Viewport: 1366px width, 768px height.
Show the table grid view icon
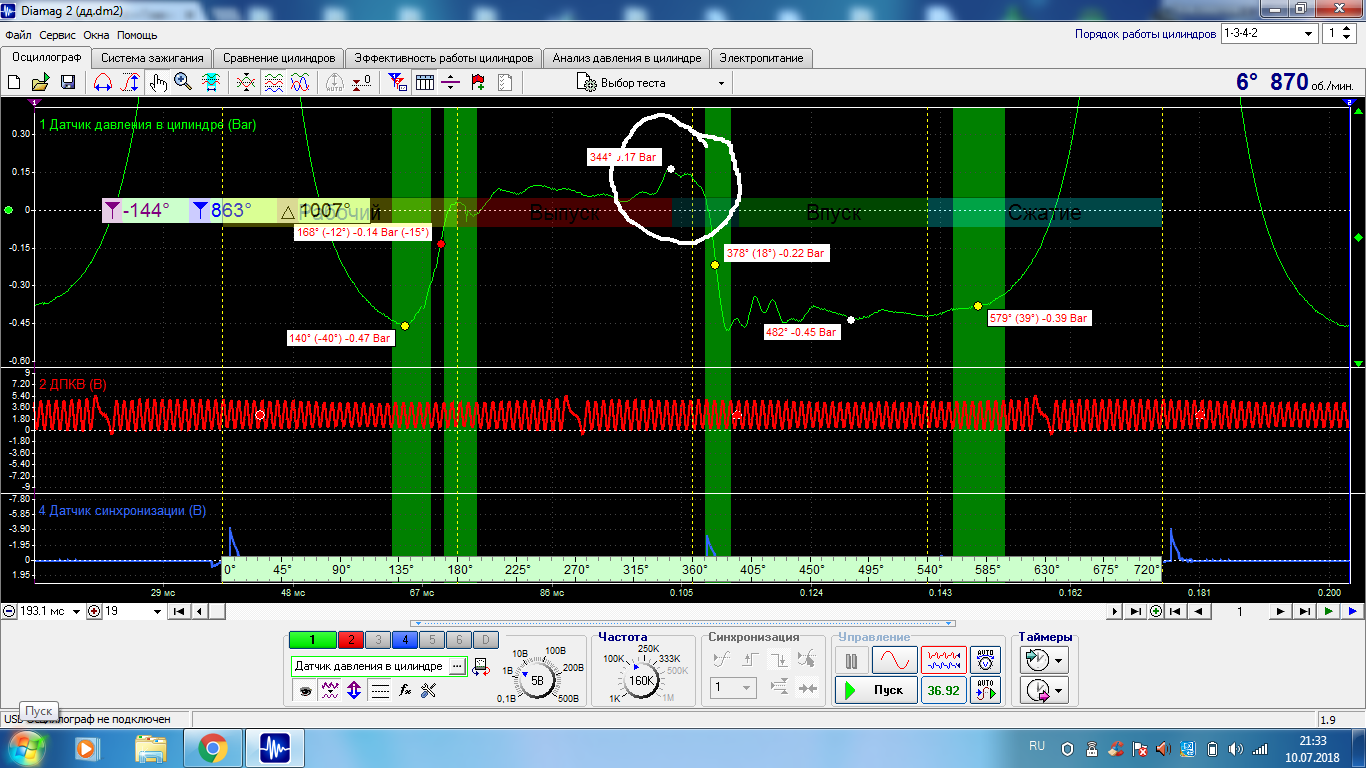pos(424,83)
